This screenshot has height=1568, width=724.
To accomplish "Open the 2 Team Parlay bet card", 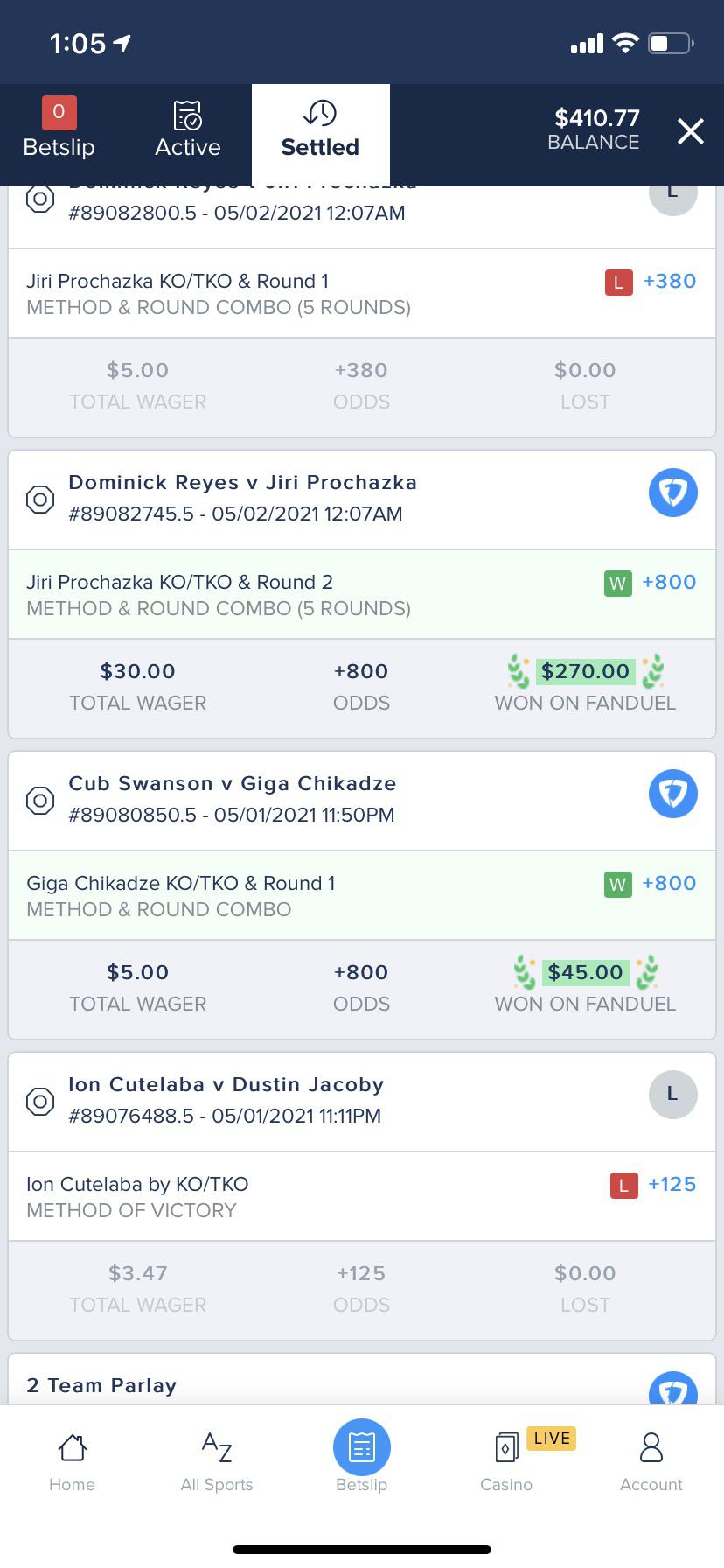I will (x=101, y=1385).
